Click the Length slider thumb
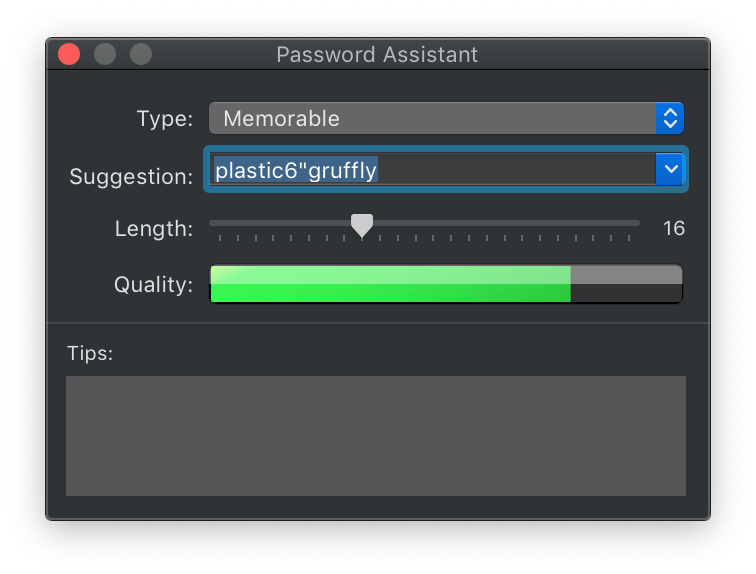The width and height of the screenshot is (756, 574). [x=362, y=225]
